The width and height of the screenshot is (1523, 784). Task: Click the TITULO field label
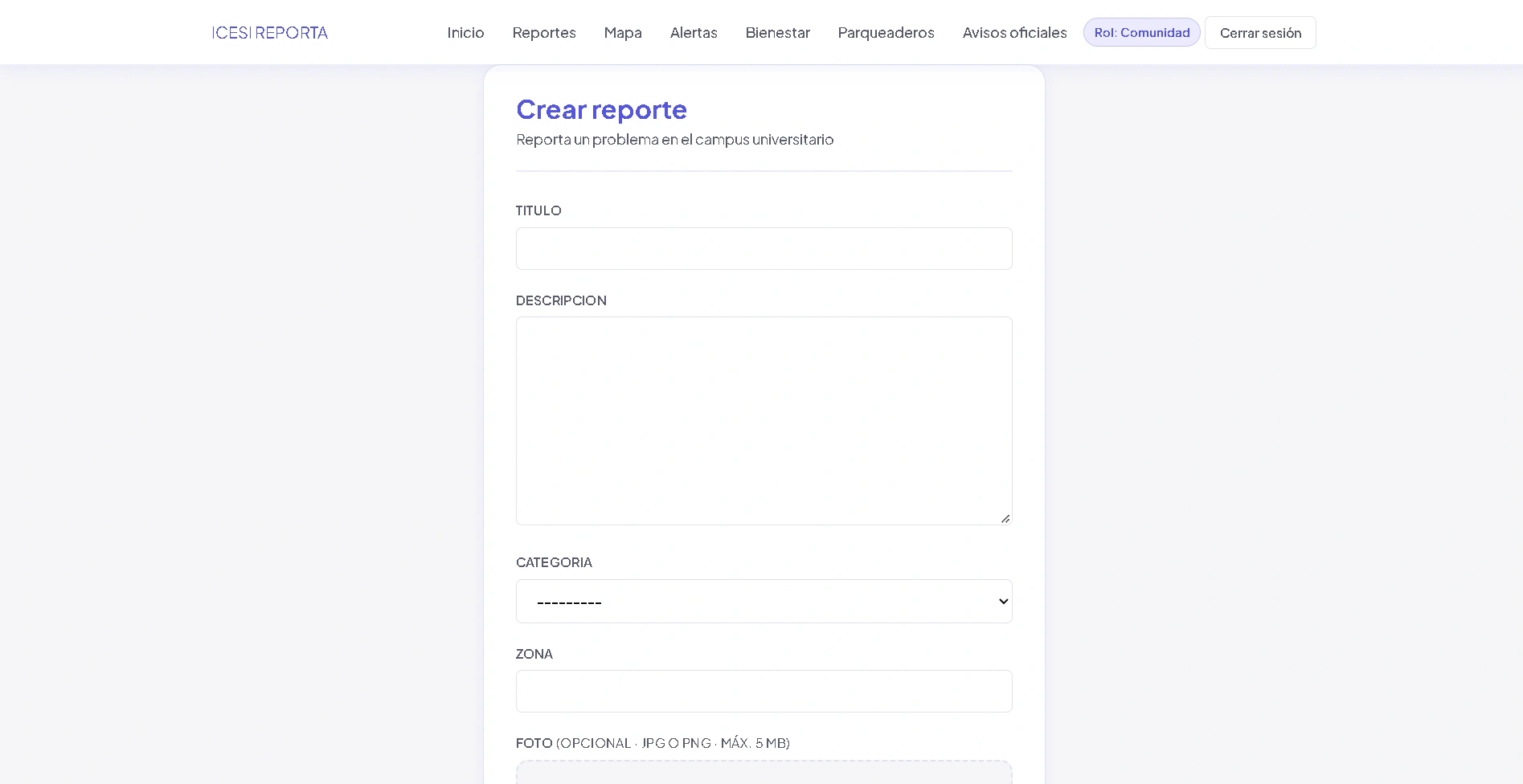click(538, 210)
